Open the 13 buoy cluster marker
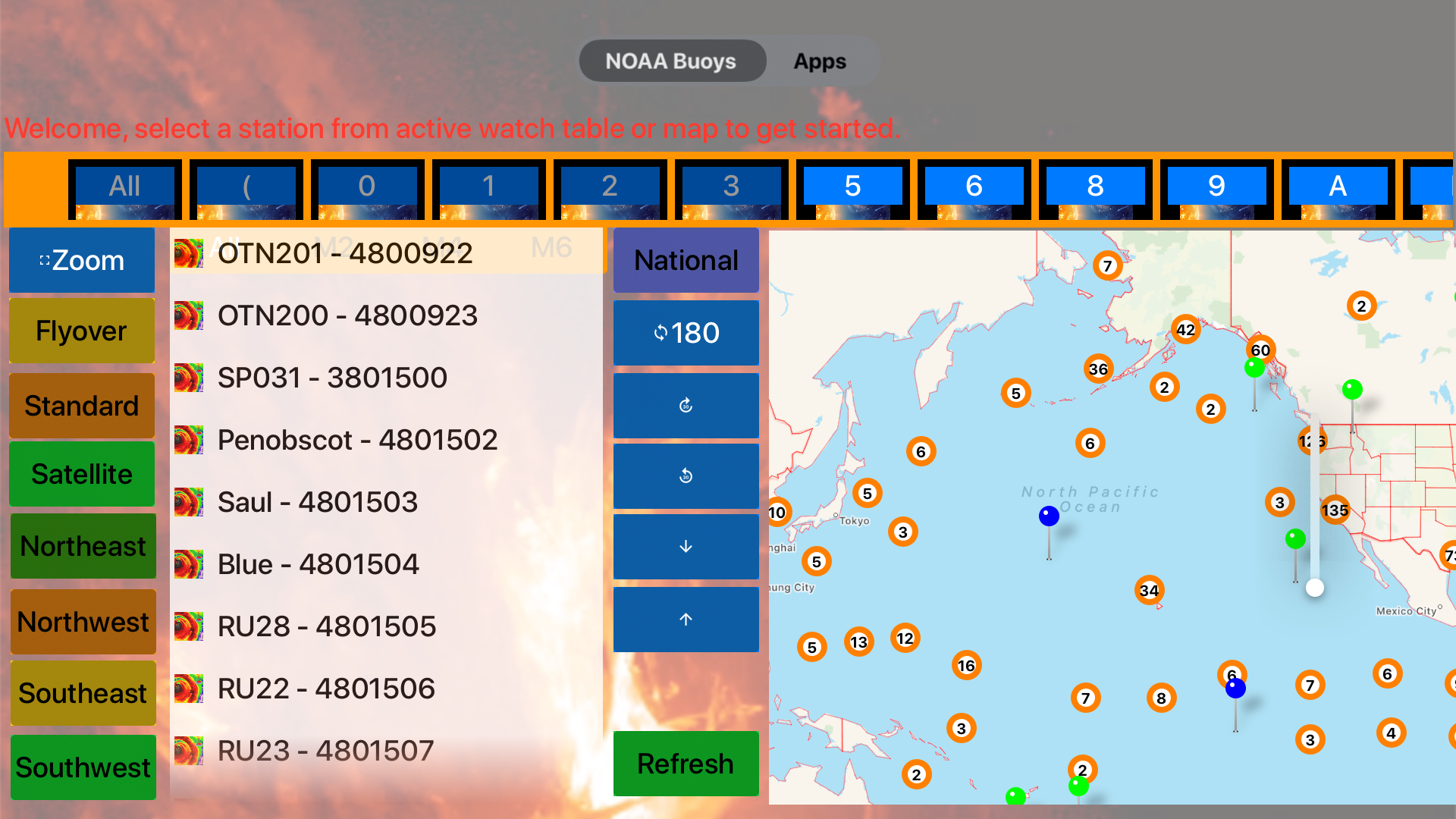 click(x=858, y=642)
